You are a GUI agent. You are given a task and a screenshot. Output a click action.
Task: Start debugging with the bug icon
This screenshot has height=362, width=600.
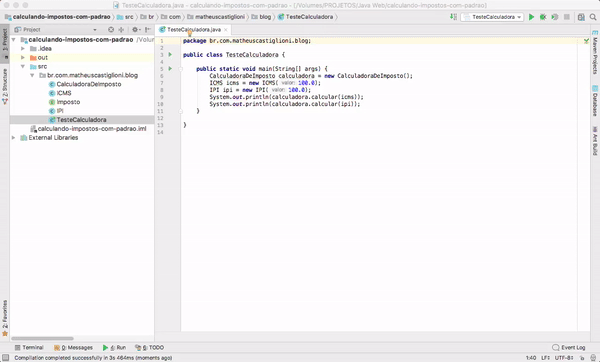[x=543, y=17]
